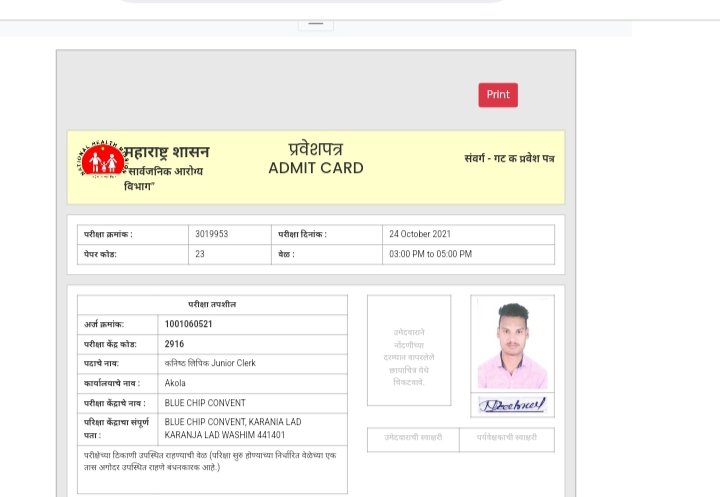Image resolution: width=720 pixels, height=497 pixels.
Task: Click the reporting time instruction note
Action: 210,461
